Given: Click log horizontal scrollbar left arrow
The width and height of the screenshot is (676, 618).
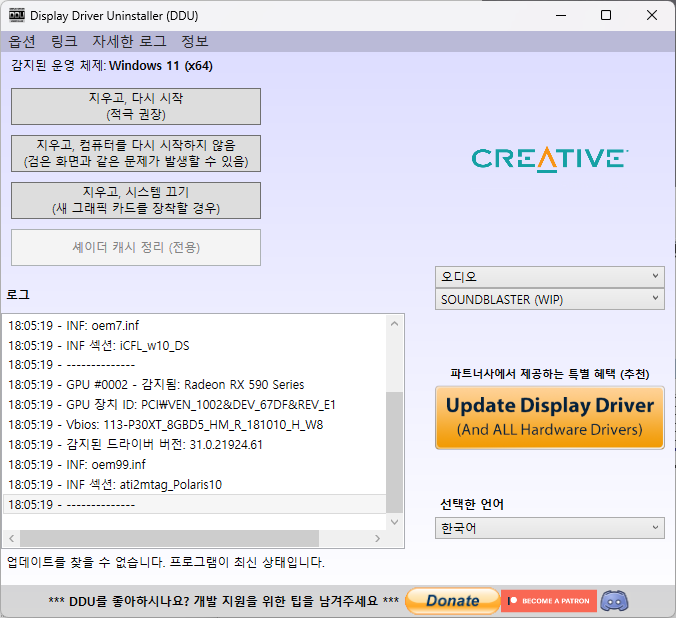Looking at the screenshot, I should pos(12,538).
